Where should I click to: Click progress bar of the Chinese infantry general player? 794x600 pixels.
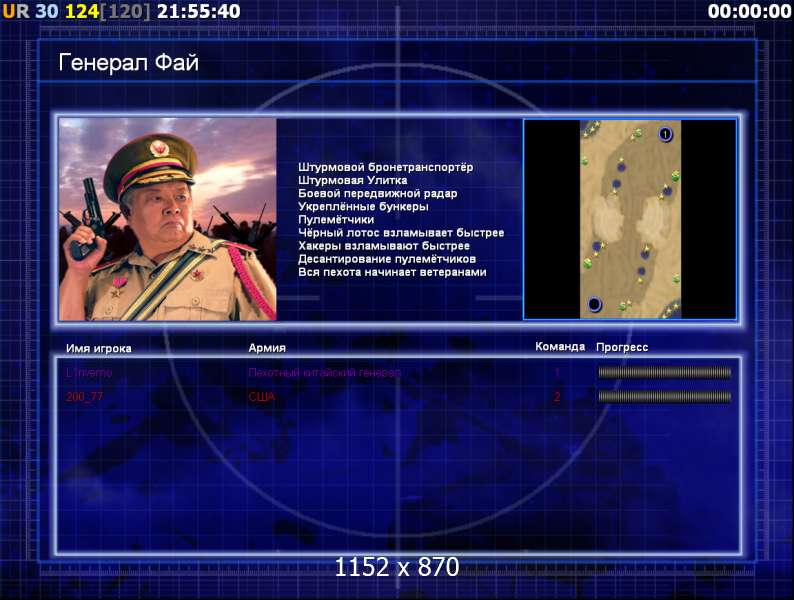(x=664, y=373)
